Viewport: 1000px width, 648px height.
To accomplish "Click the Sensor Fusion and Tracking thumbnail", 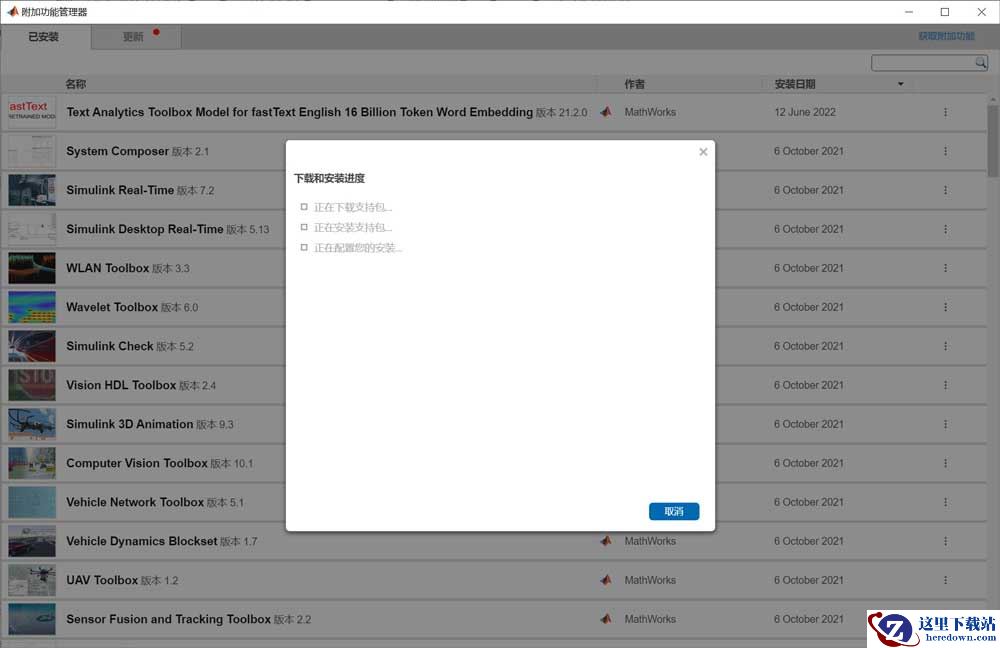I will 32,619.
